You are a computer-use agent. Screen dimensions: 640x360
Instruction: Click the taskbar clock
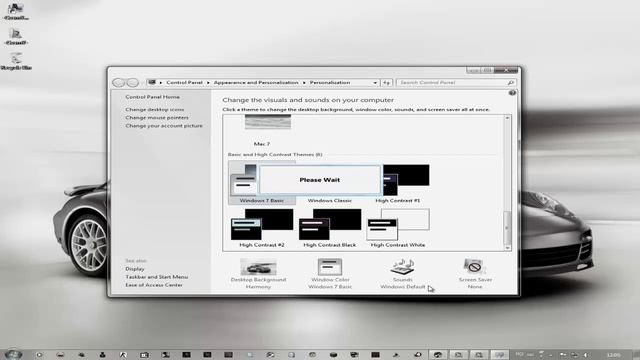pyautogui.click(x=613, y=355)
